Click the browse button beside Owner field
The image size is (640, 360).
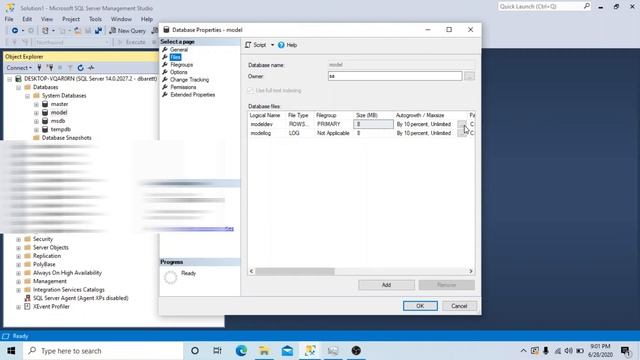(x=469, y=76)
